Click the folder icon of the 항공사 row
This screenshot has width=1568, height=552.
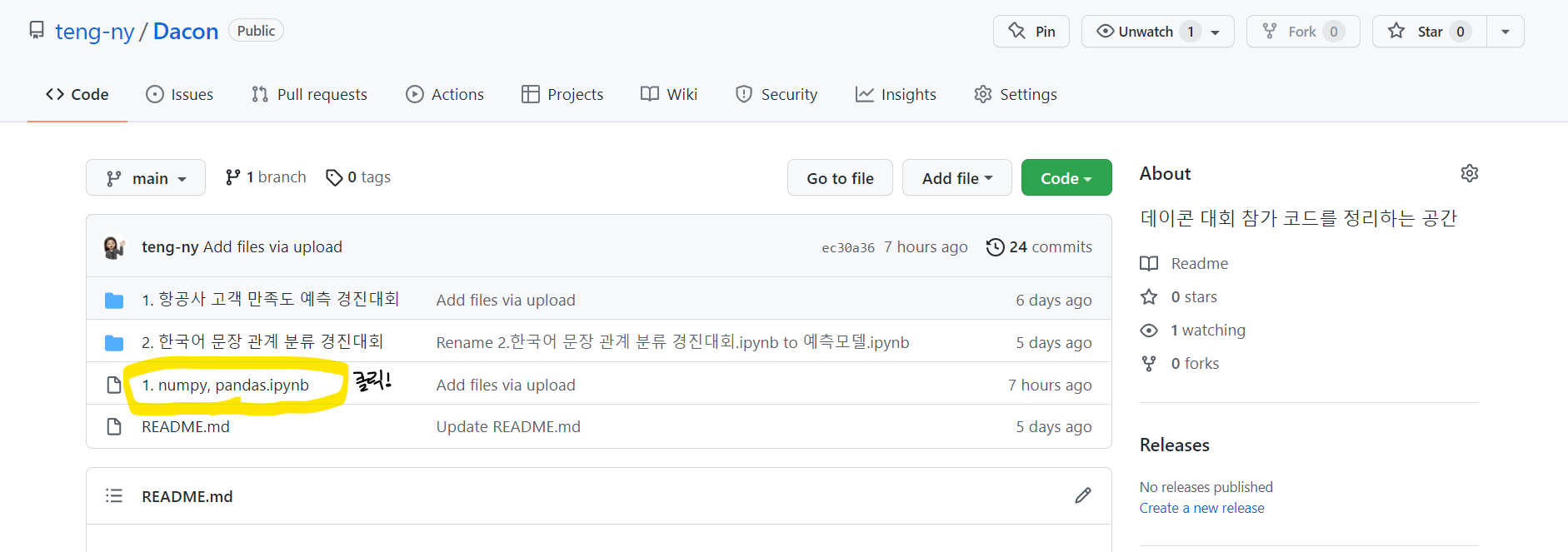point(114,301)
